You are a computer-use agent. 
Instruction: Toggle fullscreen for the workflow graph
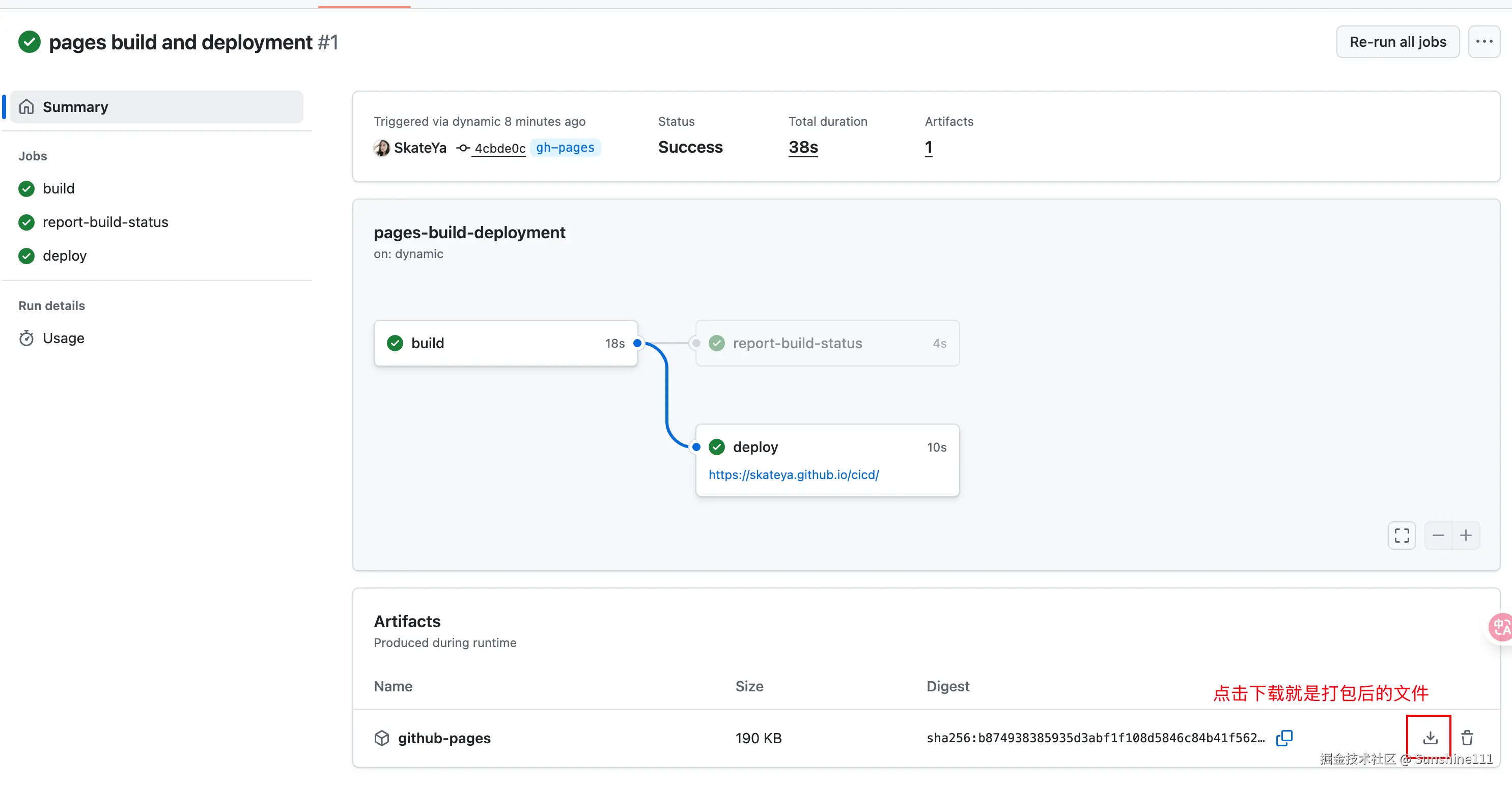(x=1402, y=535)
